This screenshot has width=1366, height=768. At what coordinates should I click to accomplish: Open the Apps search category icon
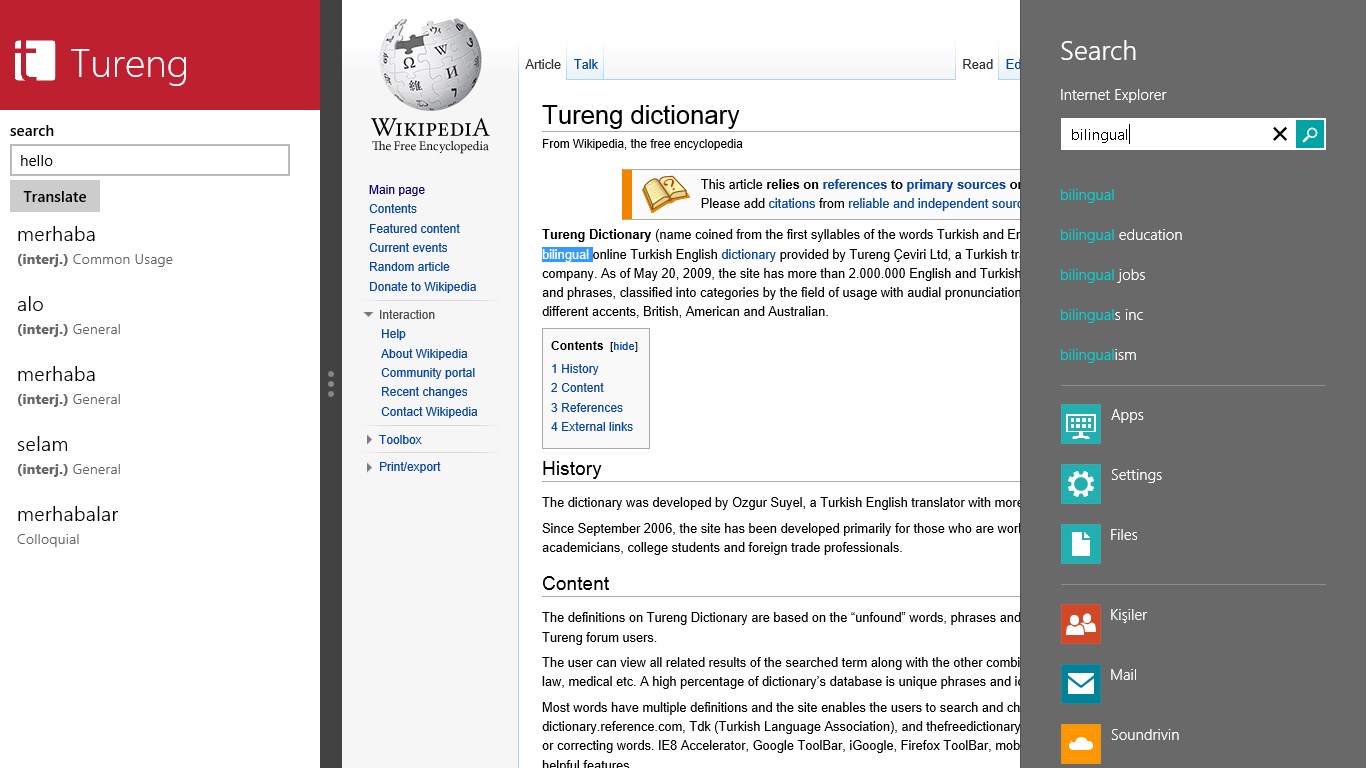[x=1080, y=424]
